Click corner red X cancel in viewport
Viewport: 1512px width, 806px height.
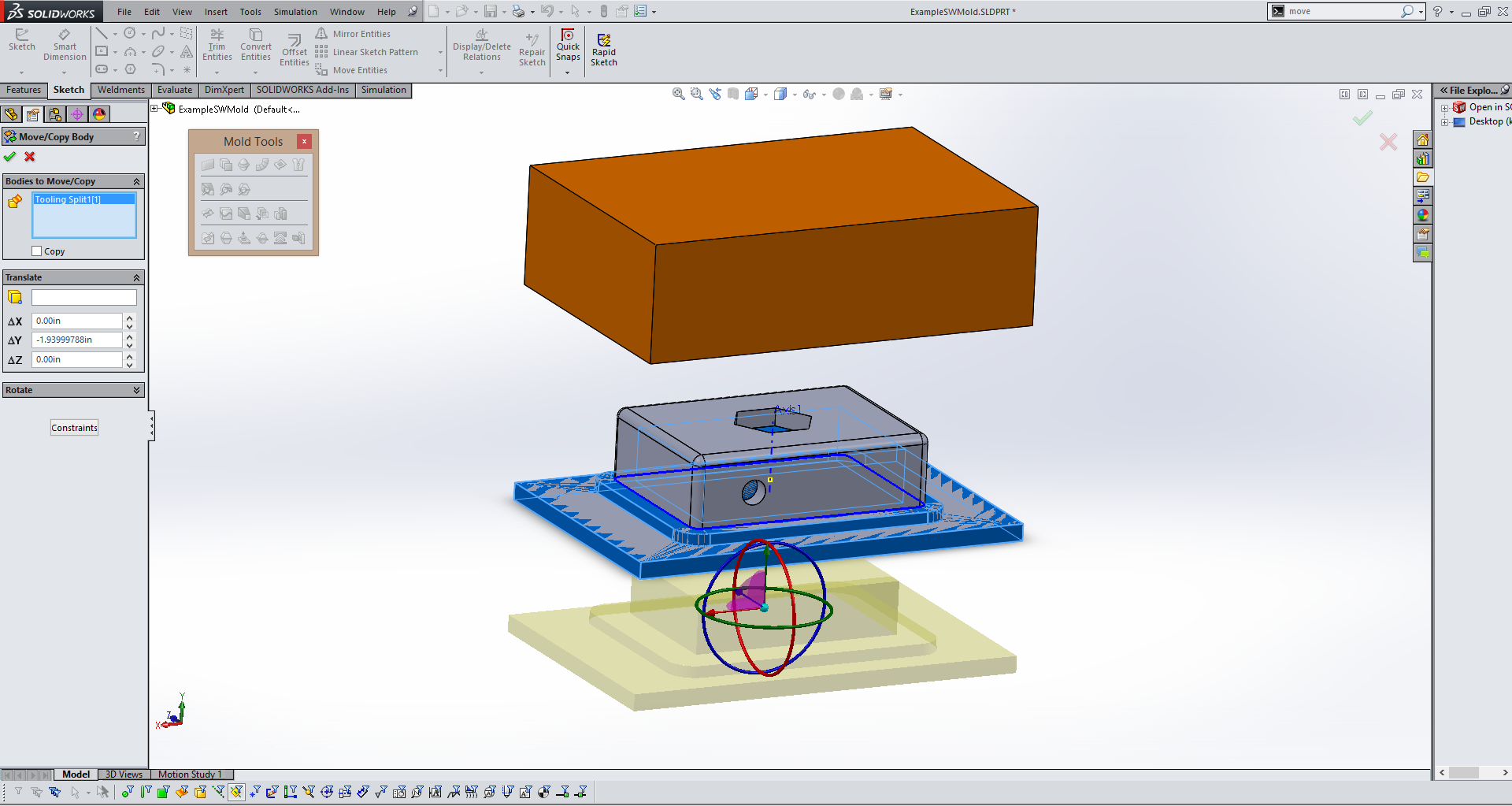click(x=1388, y=142)
